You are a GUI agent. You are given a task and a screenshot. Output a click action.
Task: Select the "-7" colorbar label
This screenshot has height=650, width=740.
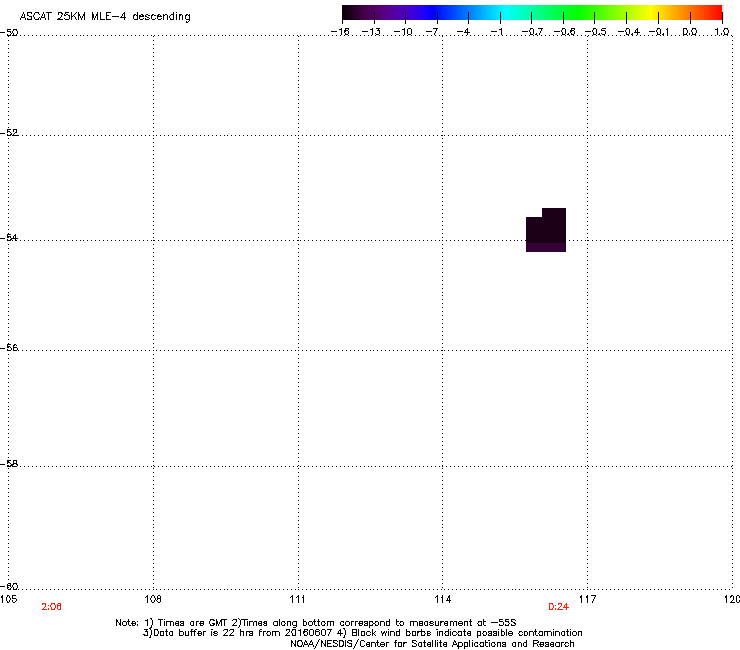pos(432,32)
